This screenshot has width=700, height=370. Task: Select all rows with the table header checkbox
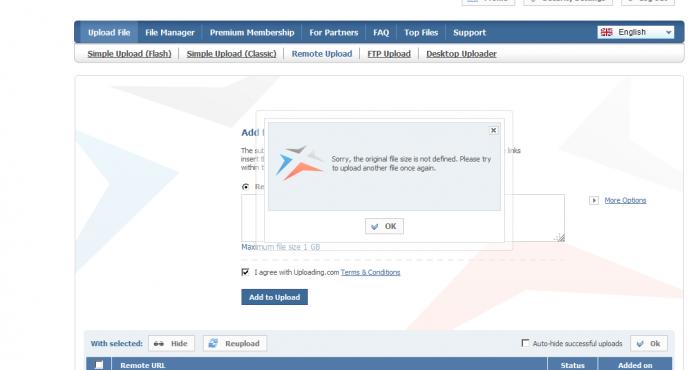click(x=99, y=365)
